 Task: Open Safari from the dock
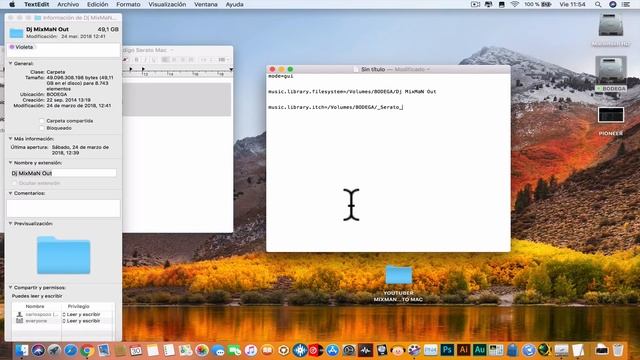[71, 350]
